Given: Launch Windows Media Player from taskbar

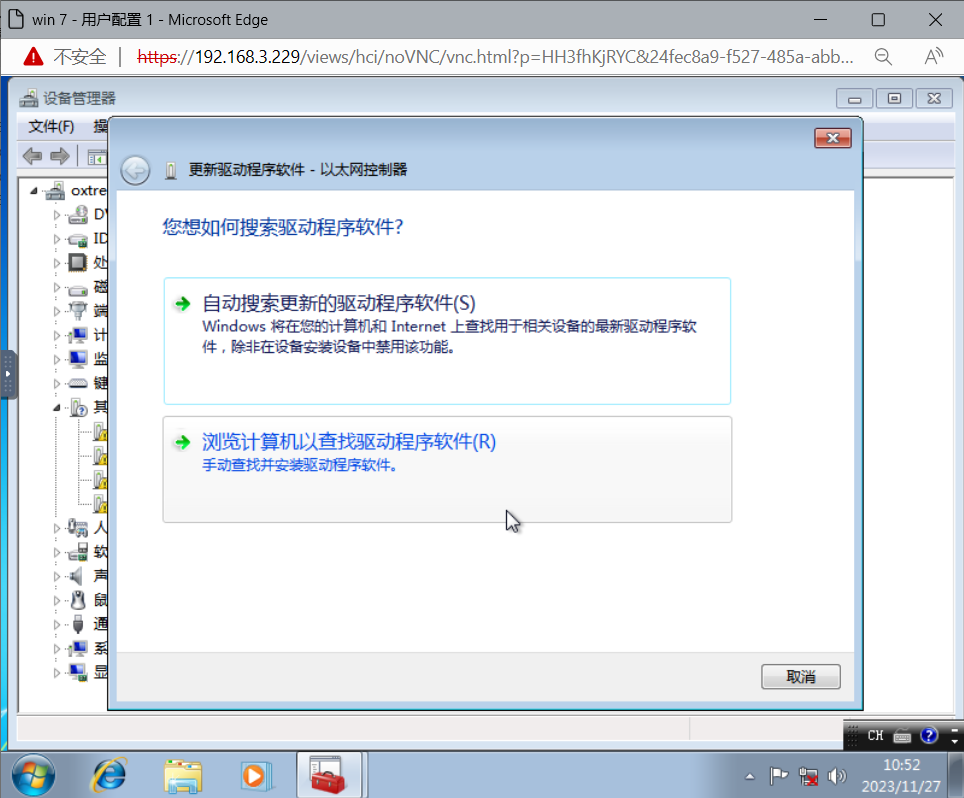Looking at the screenshot, I should (x=256, y=774).
